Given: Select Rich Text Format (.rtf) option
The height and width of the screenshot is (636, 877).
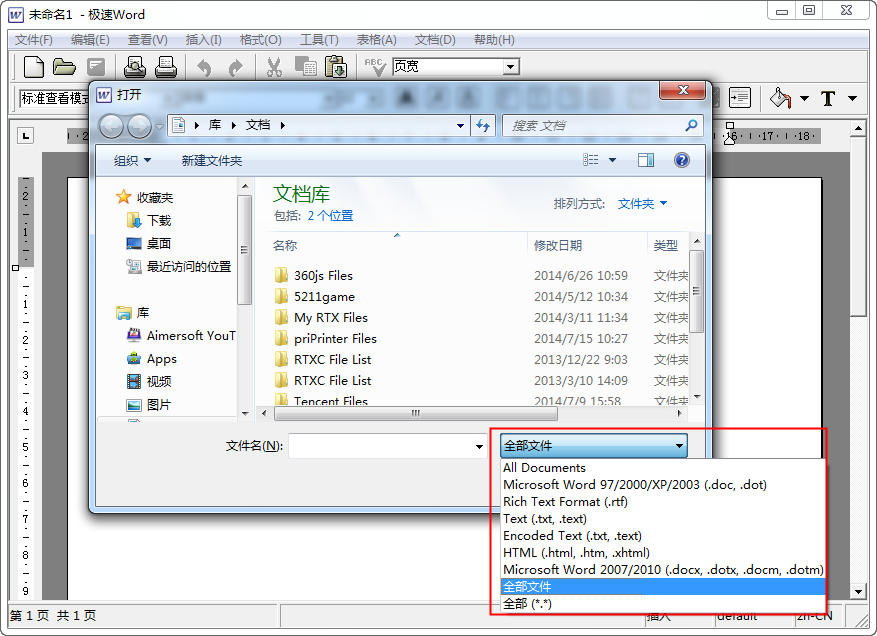Looking at the screenshot, I should (663, 502).
